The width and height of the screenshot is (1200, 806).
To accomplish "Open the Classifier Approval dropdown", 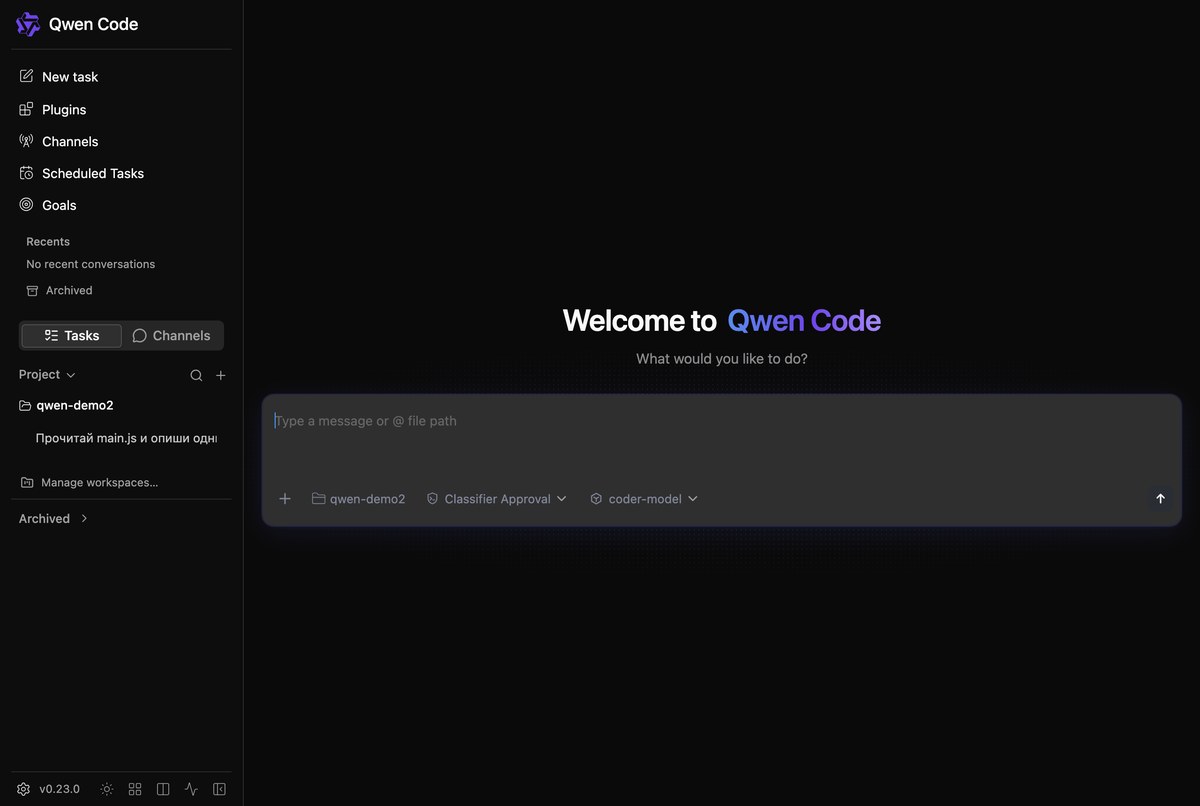I will (x=496, y=498).
